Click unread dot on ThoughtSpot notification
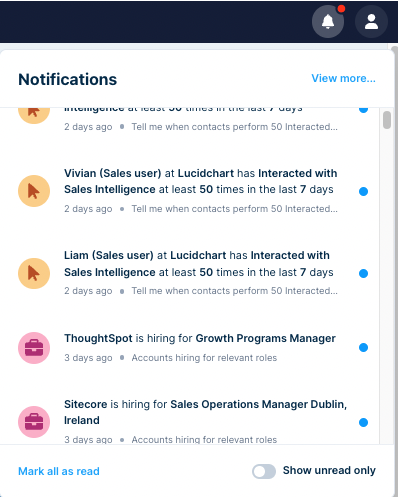398x497 pixels. point(363,348)
